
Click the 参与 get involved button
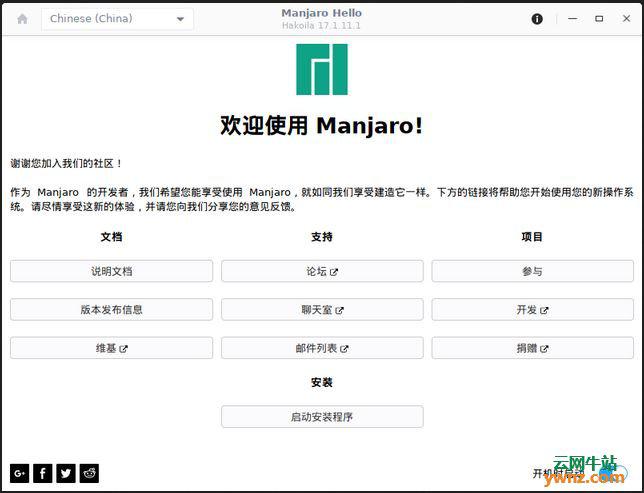point(532,271)
